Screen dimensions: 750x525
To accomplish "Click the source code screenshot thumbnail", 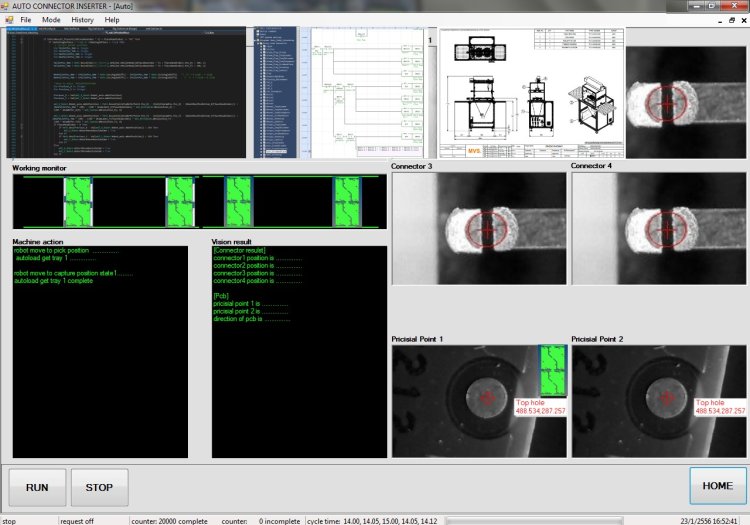I will coord(126,92).
